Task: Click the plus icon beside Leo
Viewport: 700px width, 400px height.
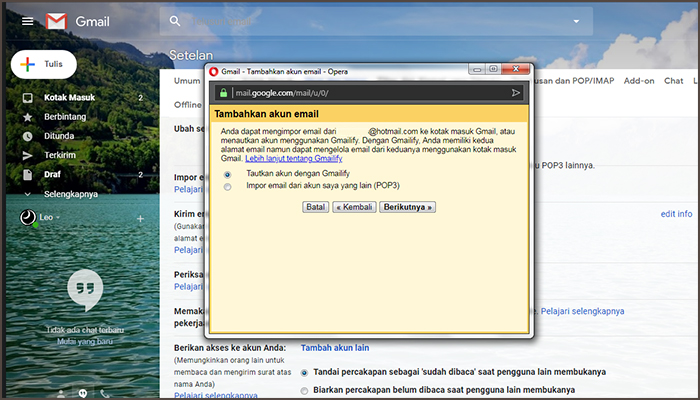Action: click(x=140, y=218)
